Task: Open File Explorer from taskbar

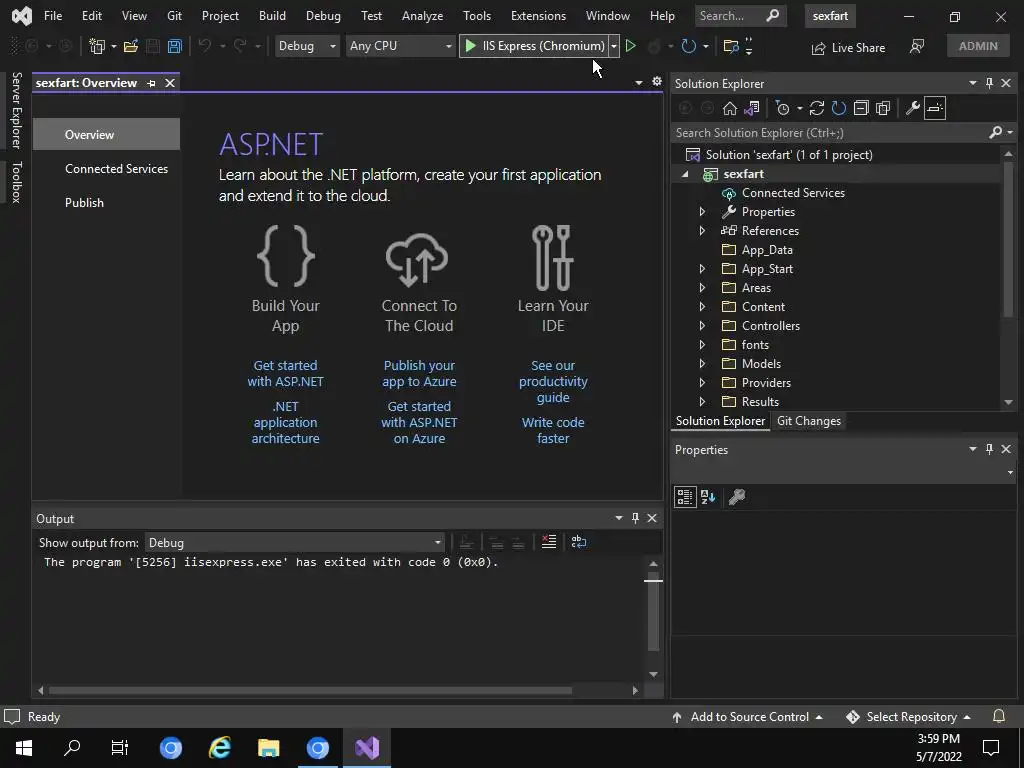Action: pyautogui.click(x=268, y=747)
